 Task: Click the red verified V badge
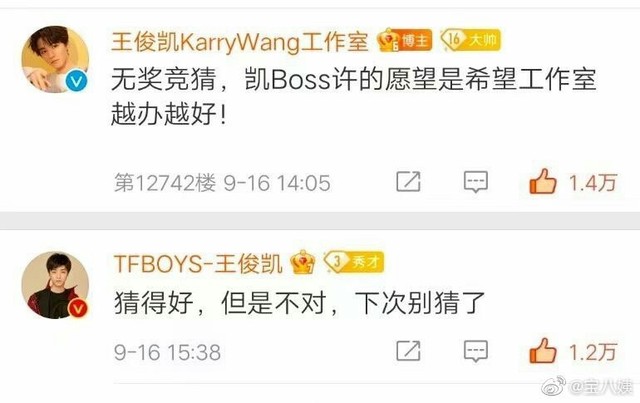[78, 307]
